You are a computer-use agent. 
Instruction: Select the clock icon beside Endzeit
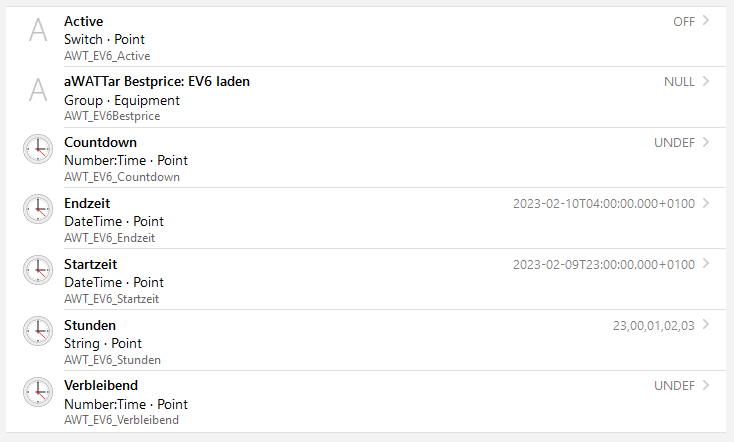[x=38, y=209]
